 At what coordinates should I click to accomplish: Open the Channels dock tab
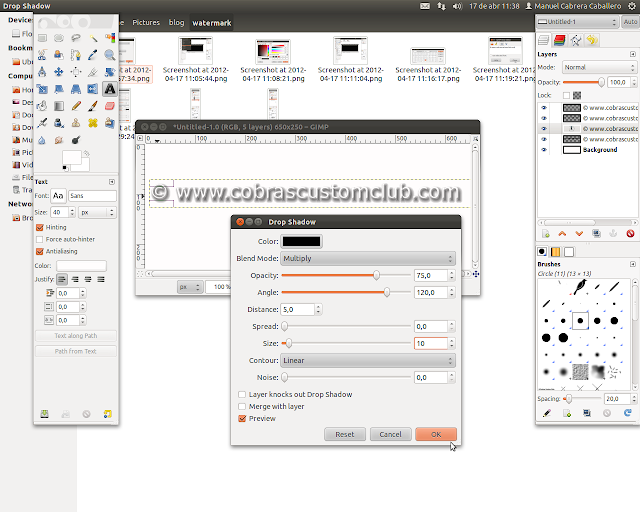click(560, 40)
